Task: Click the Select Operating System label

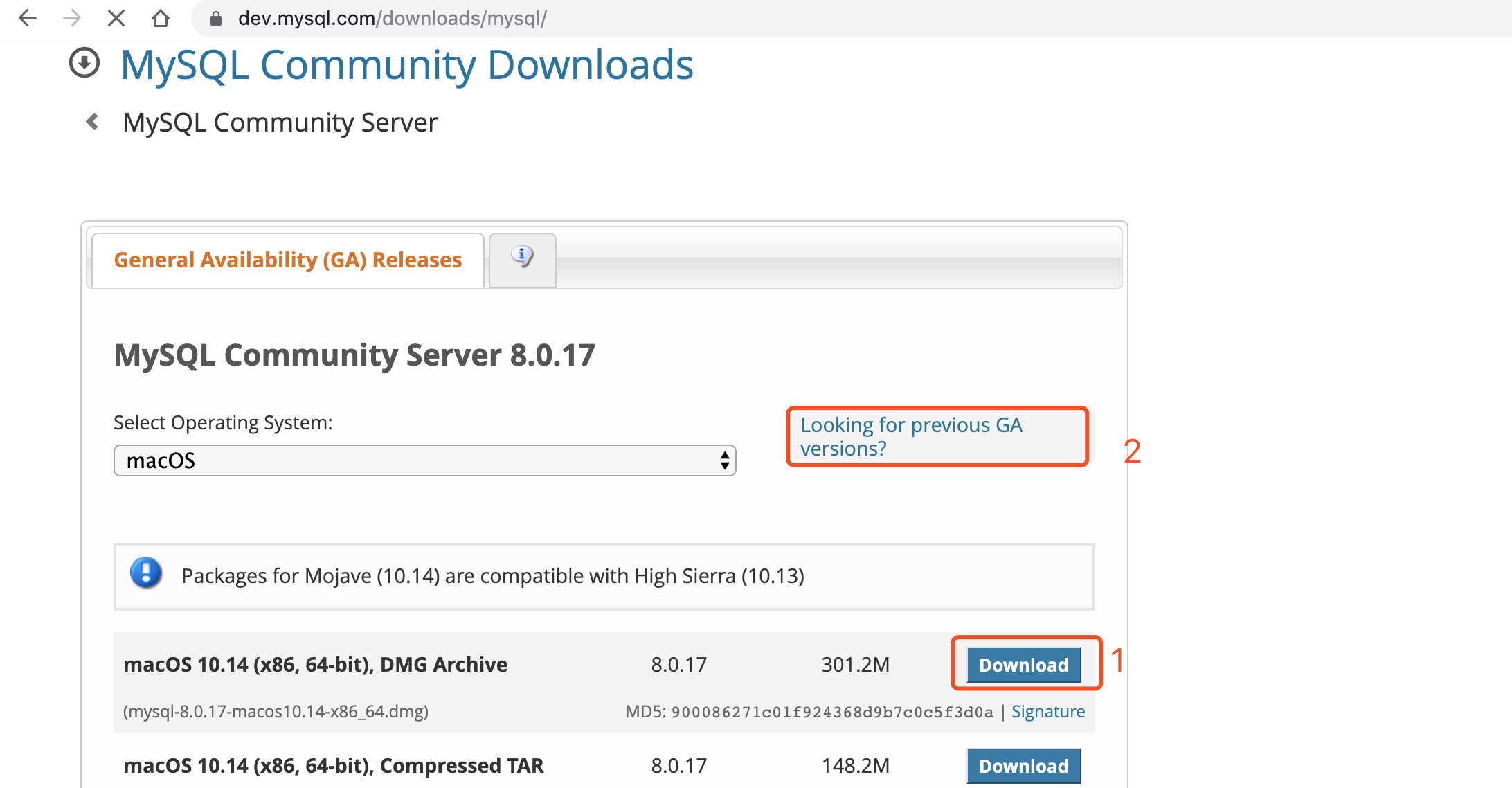Action: coord(223,422)
